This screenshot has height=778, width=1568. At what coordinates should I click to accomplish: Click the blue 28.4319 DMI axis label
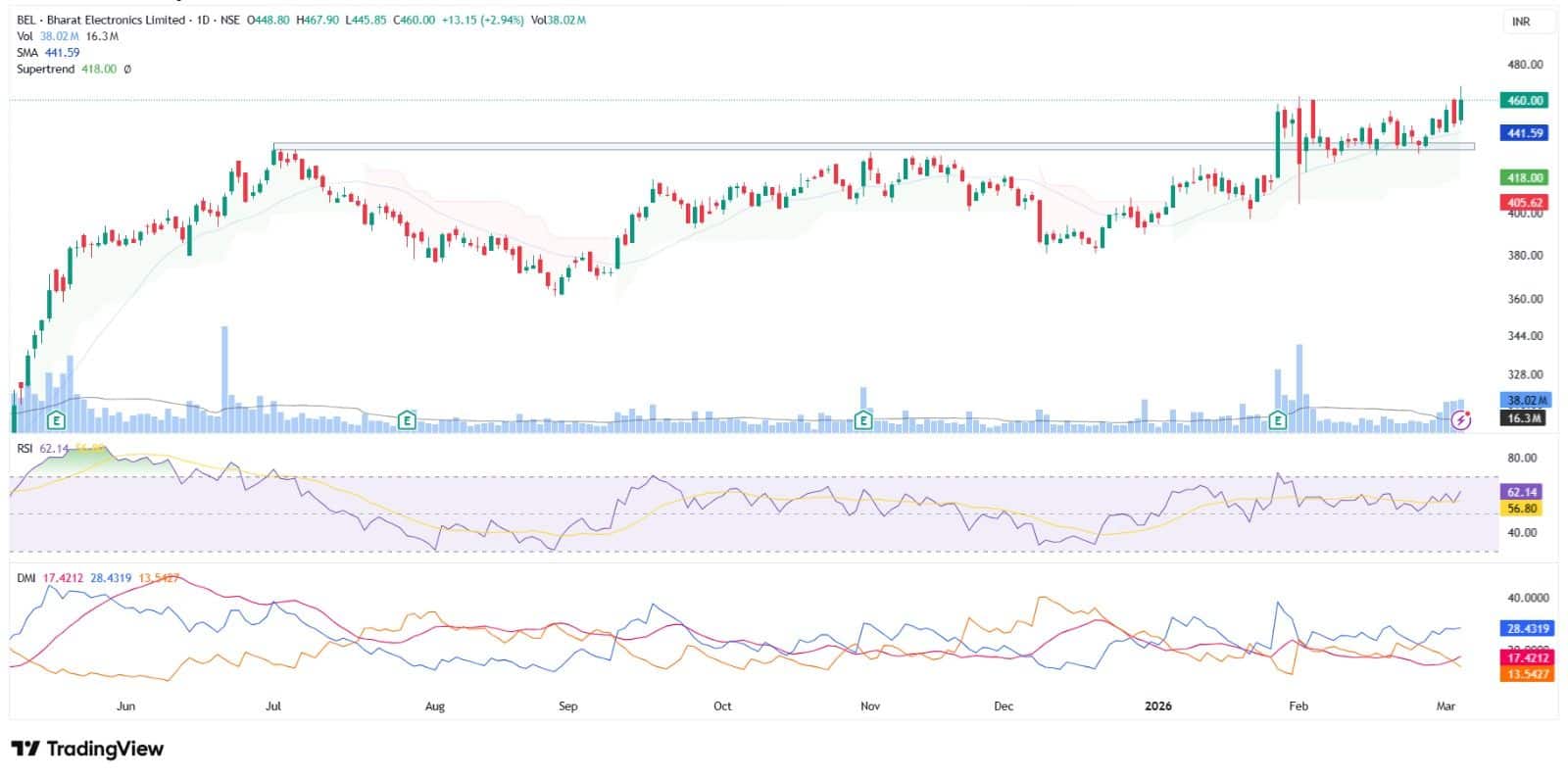tap(1528, 629)
